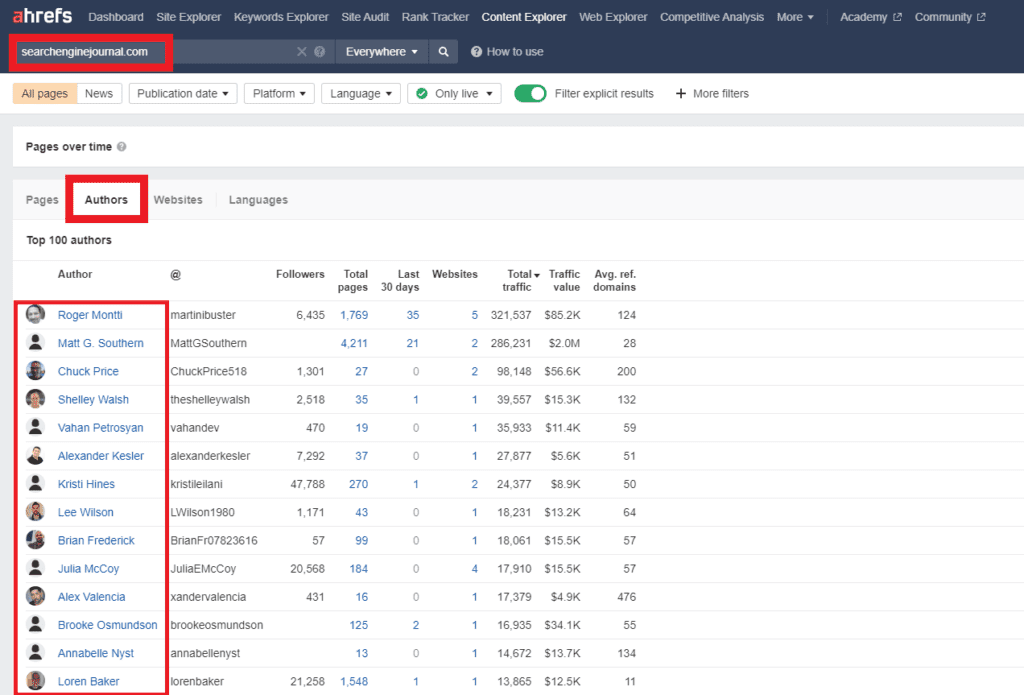
Task: Run search with the magnifier icon
Action: click(443, 52)
